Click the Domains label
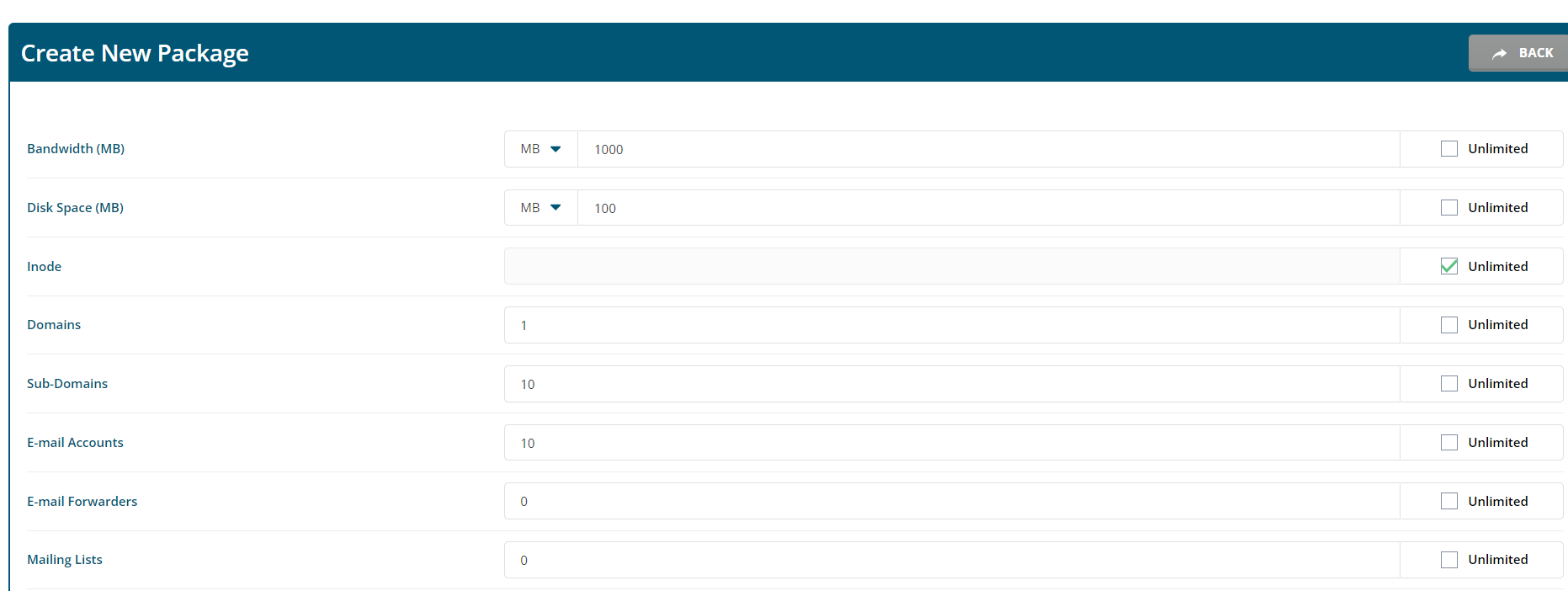This screenshot has width=1568, height=591. [x=54, y=325]
